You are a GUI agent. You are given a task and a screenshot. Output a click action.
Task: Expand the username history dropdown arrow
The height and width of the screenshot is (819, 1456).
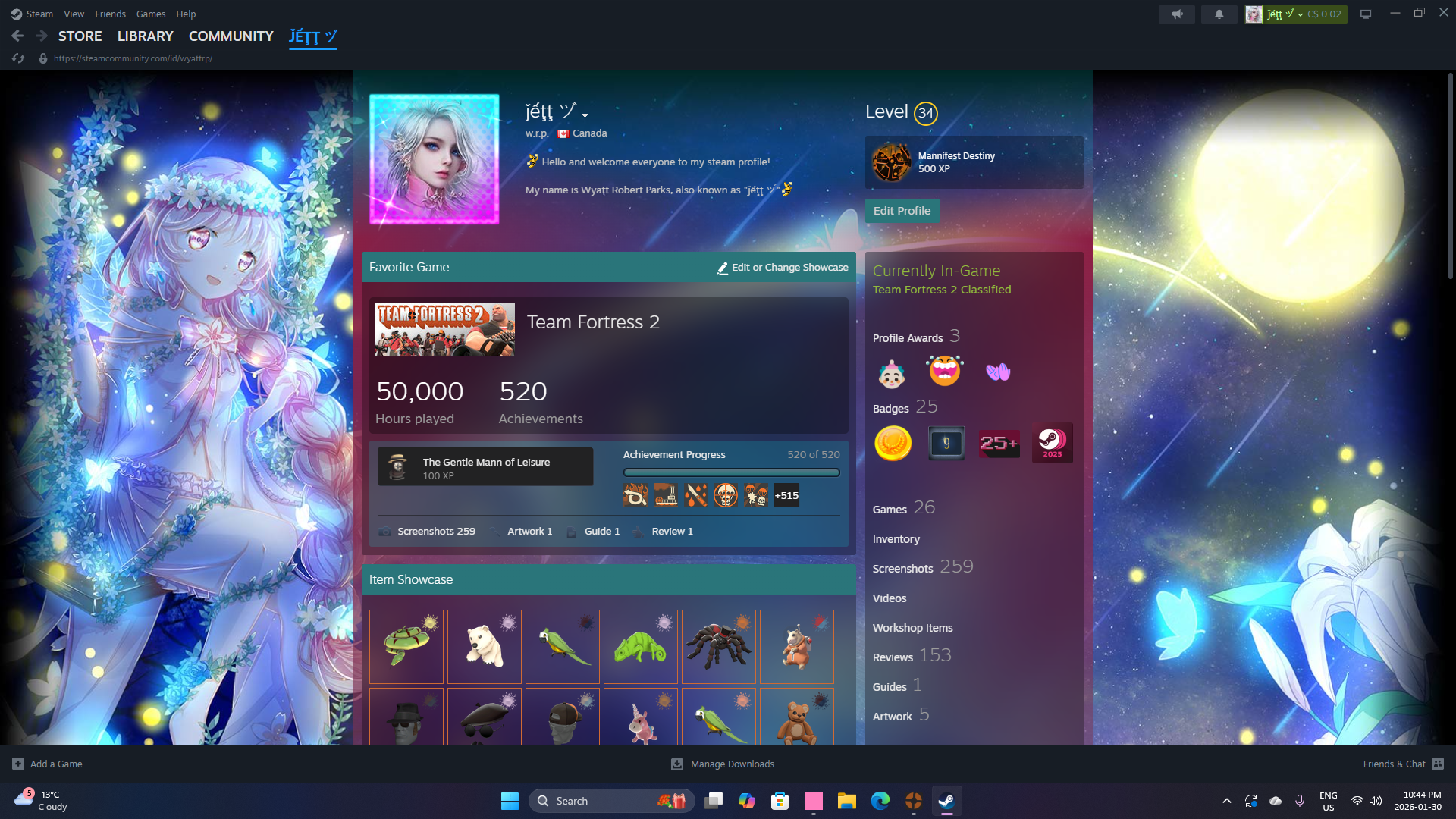[x=585, y=115]
